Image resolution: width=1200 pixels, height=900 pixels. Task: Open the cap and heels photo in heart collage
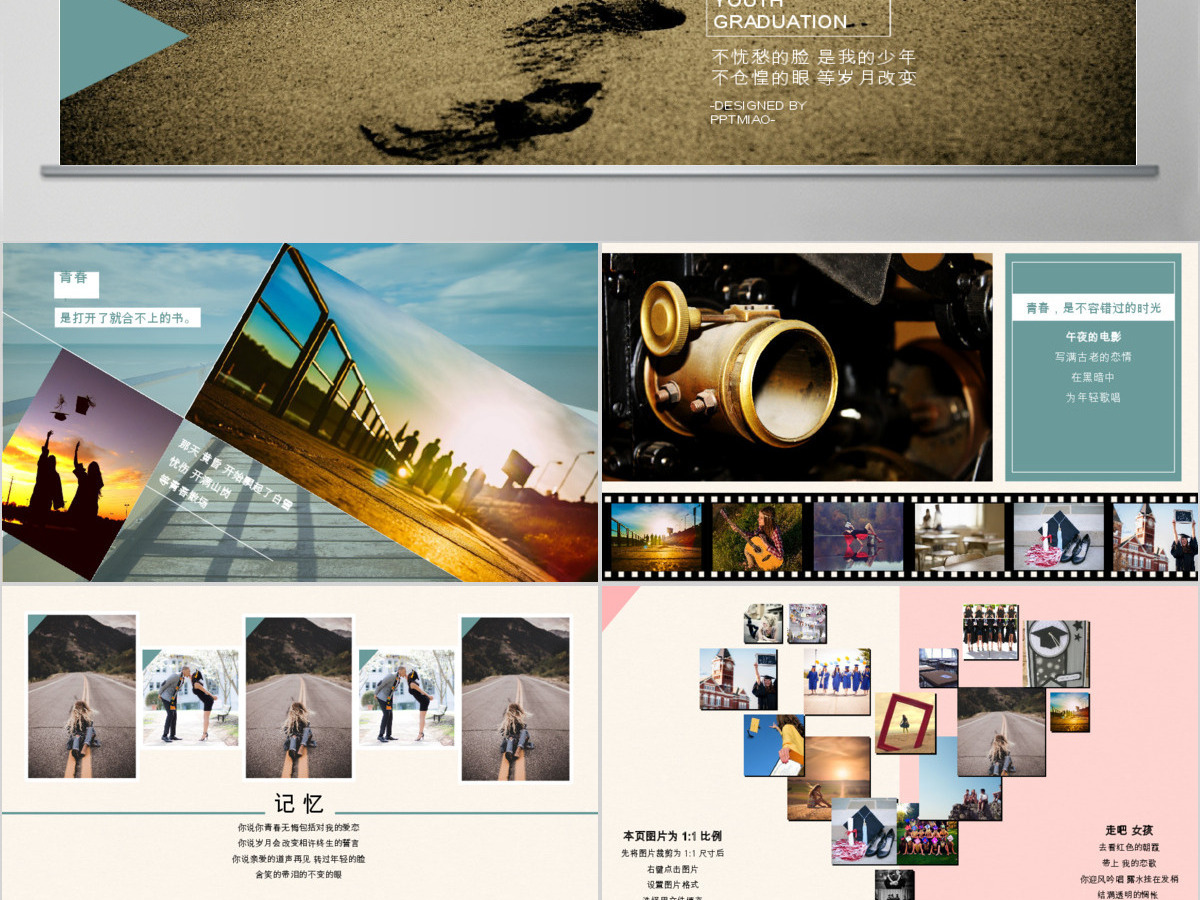coord(864,831)
